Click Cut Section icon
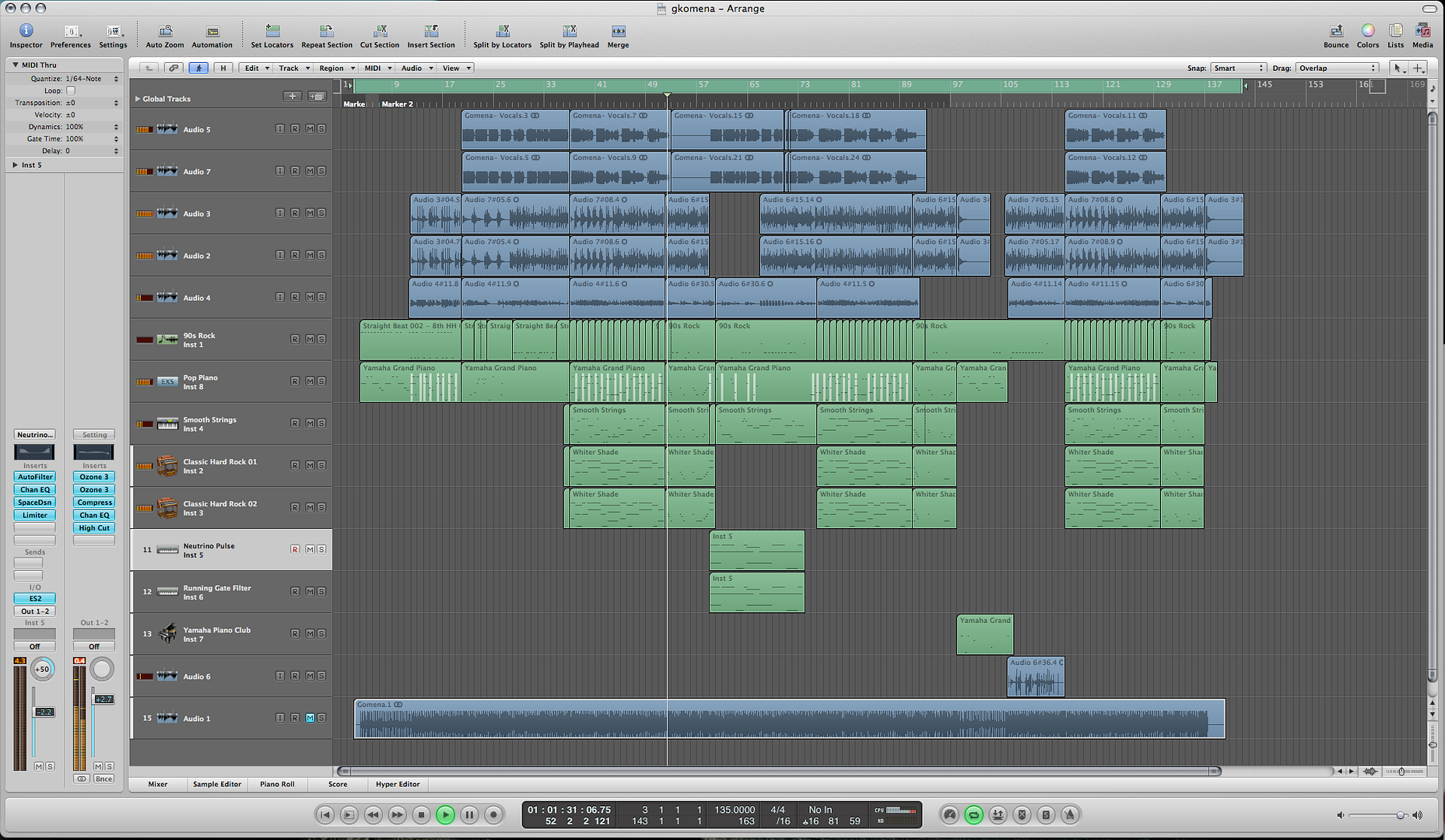Screen dimensions: 1445x840 click(x=380, y=31)
